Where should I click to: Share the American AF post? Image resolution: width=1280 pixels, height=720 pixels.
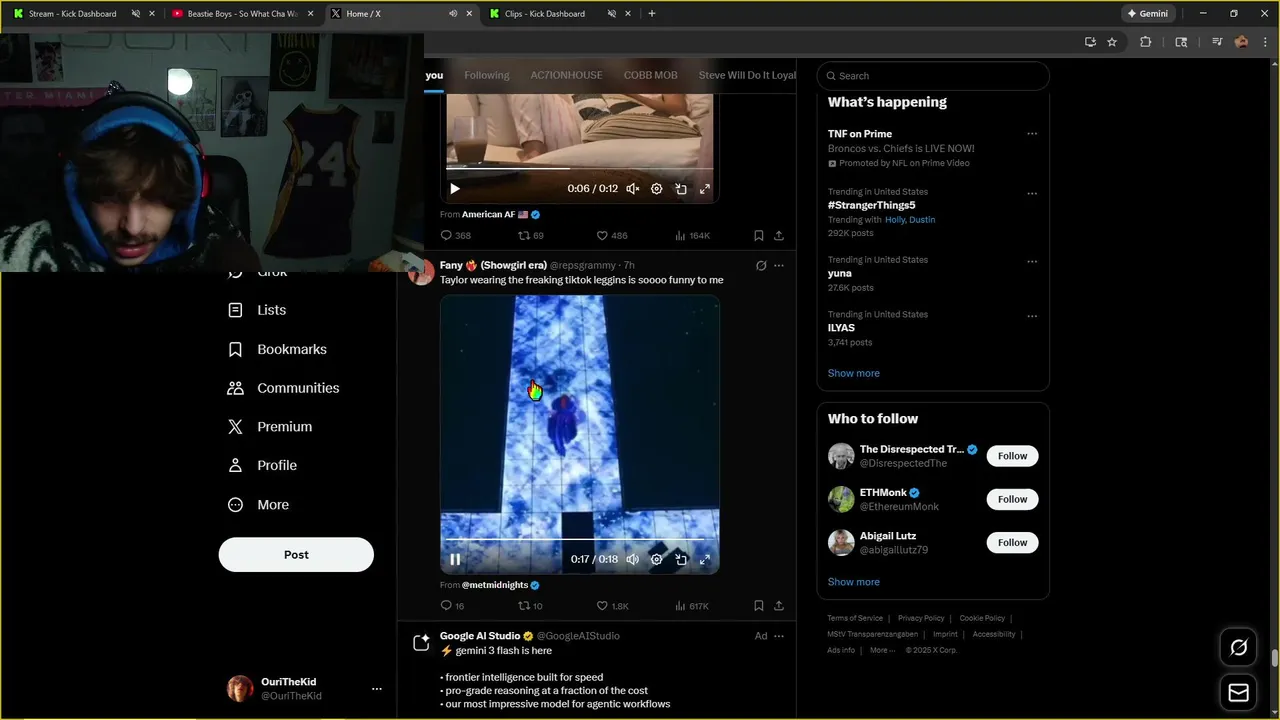point(779,236)
